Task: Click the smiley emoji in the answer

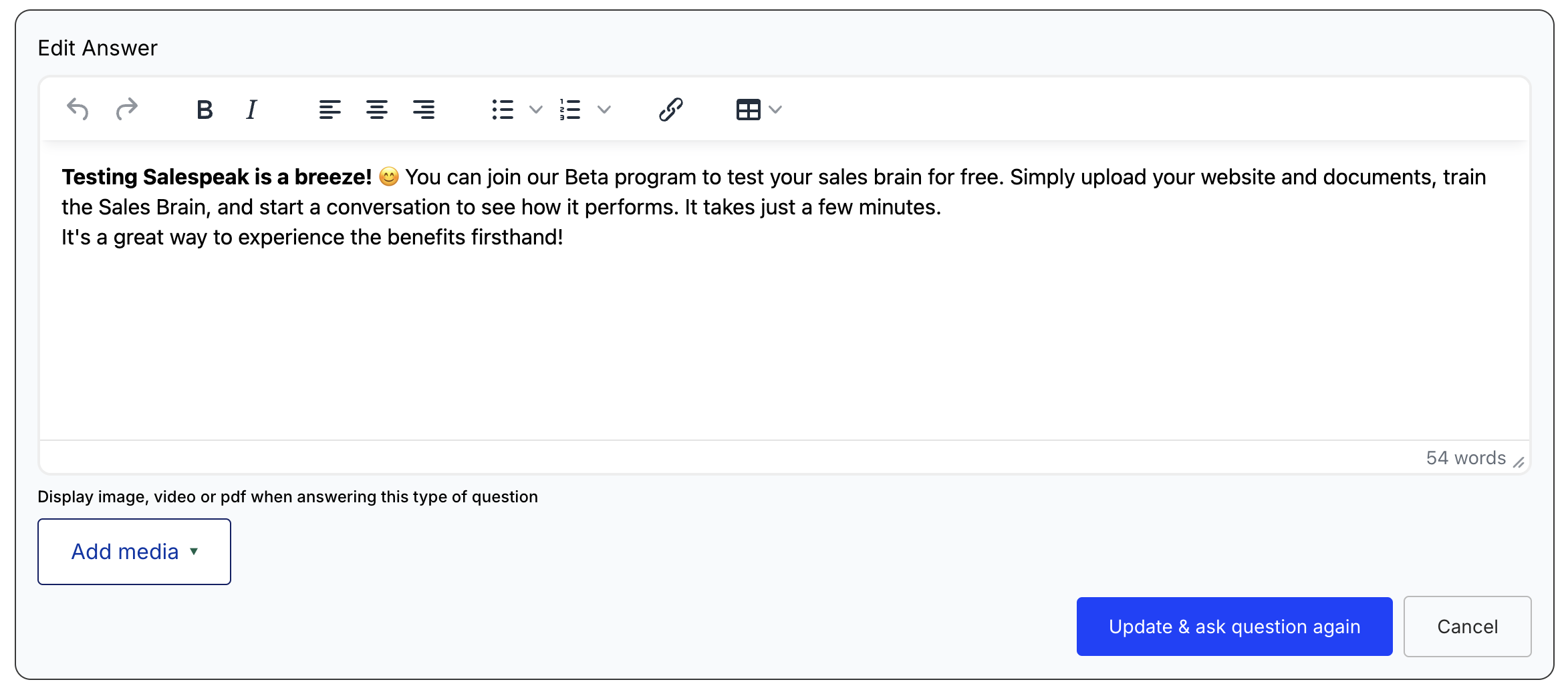Action: (x=389, y=176)
